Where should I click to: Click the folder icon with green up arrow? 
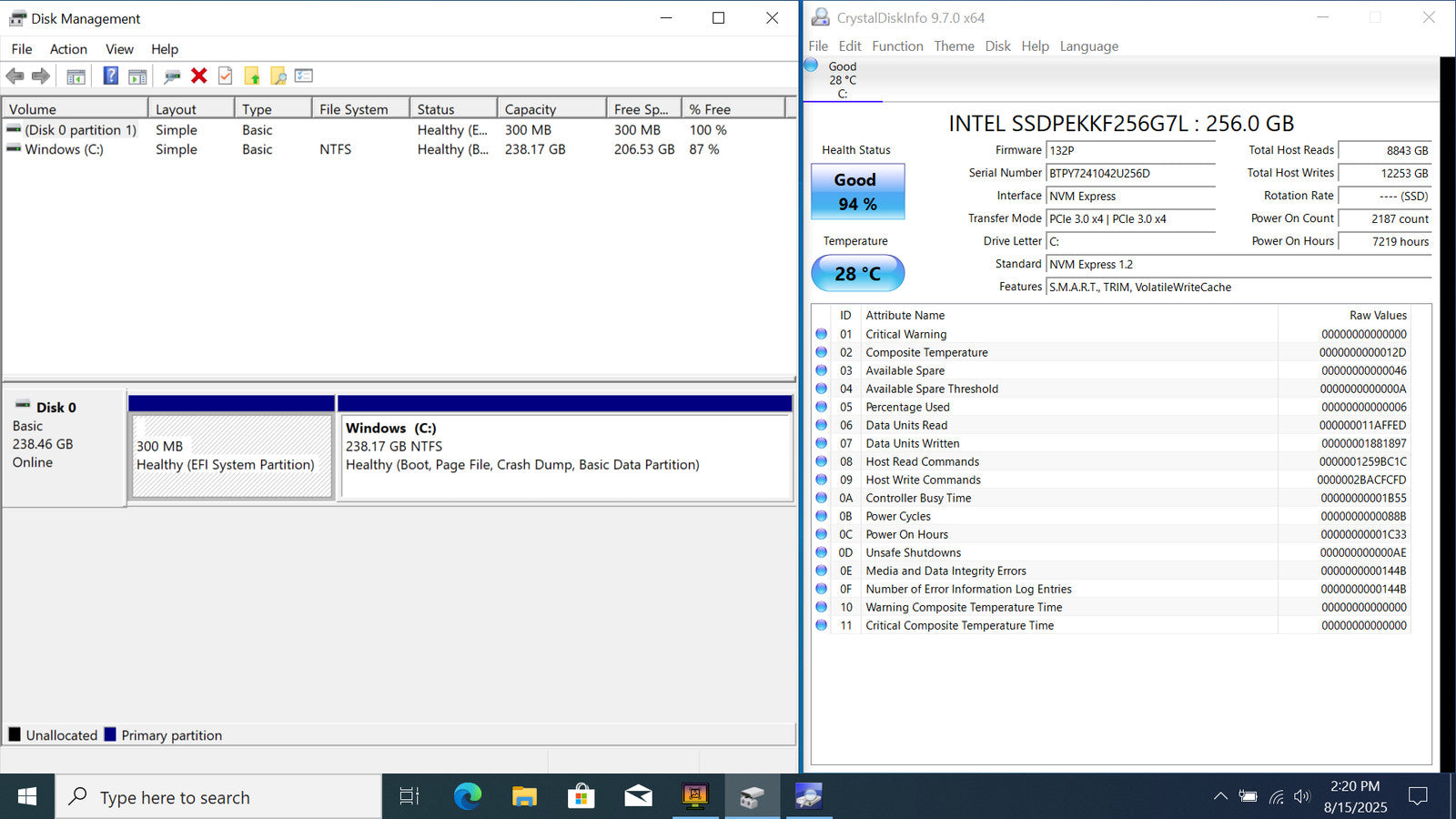(x=252, y=76)
